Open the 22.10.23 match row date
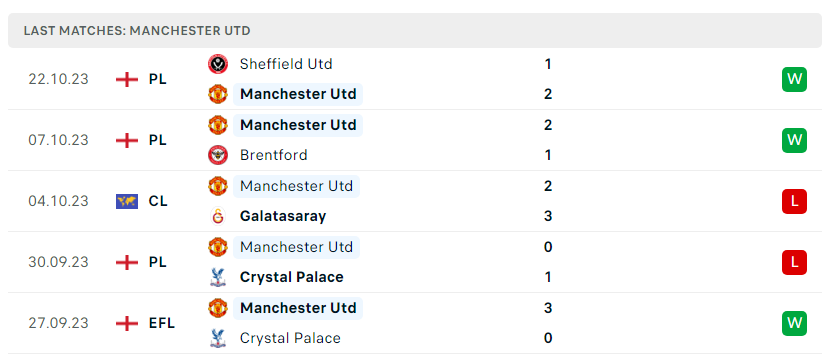 [x=58, y=79]
